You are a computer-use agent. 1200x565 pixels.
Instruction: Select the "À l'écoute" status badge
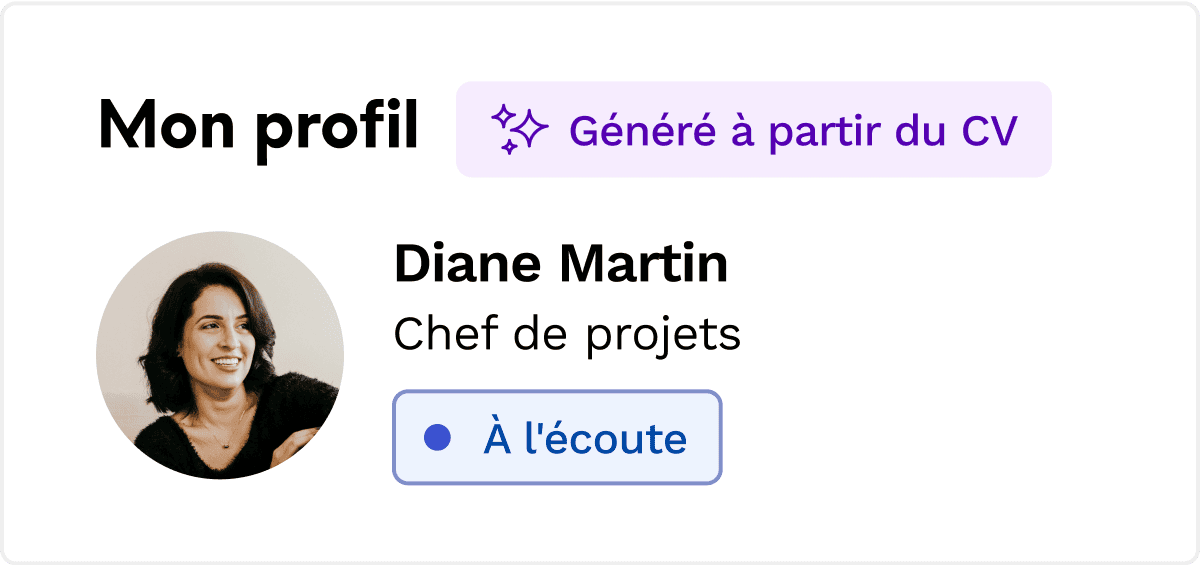point(557,438)
